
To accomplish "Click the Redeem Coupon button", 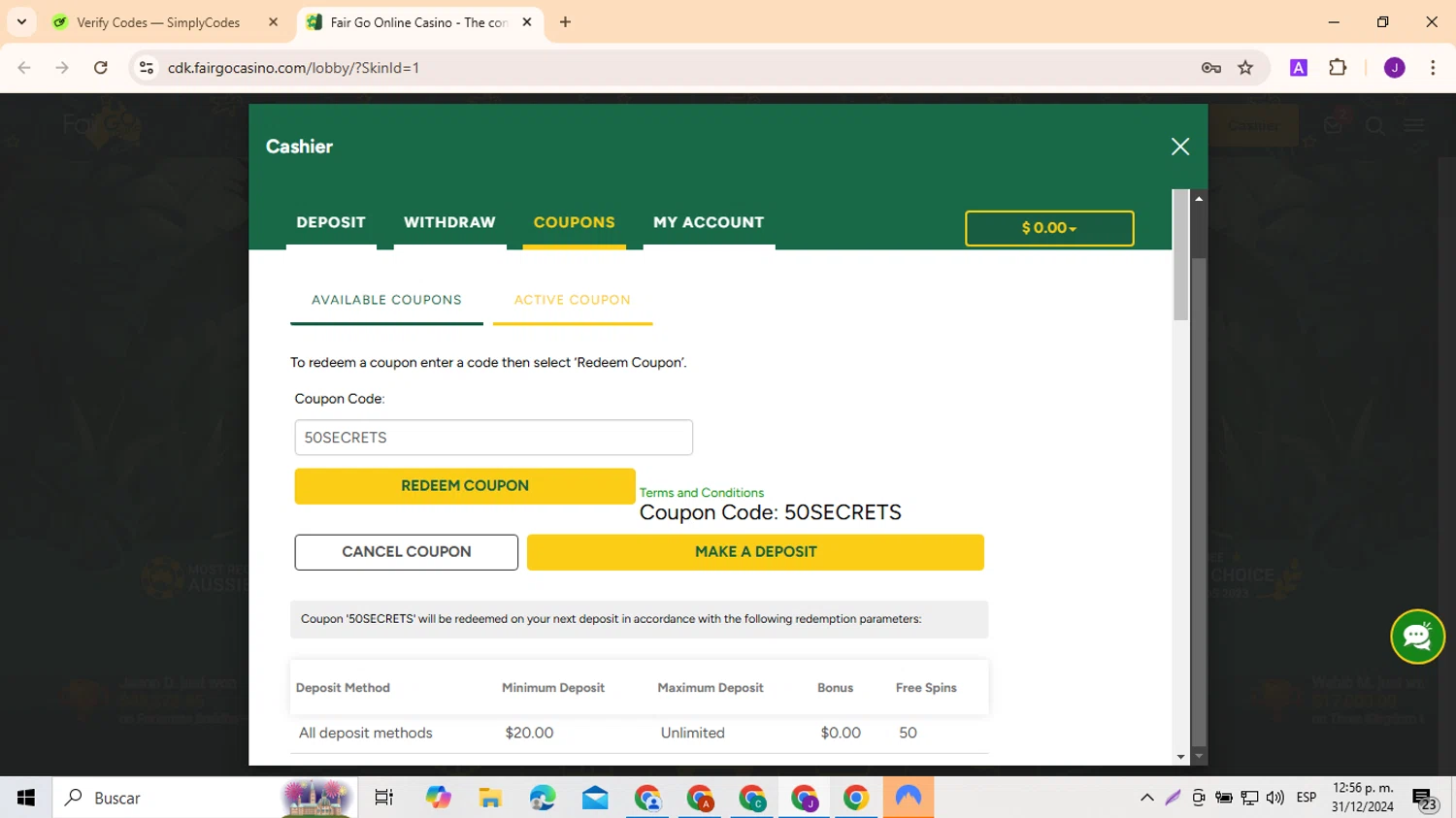I will click(x=465, y=486).
